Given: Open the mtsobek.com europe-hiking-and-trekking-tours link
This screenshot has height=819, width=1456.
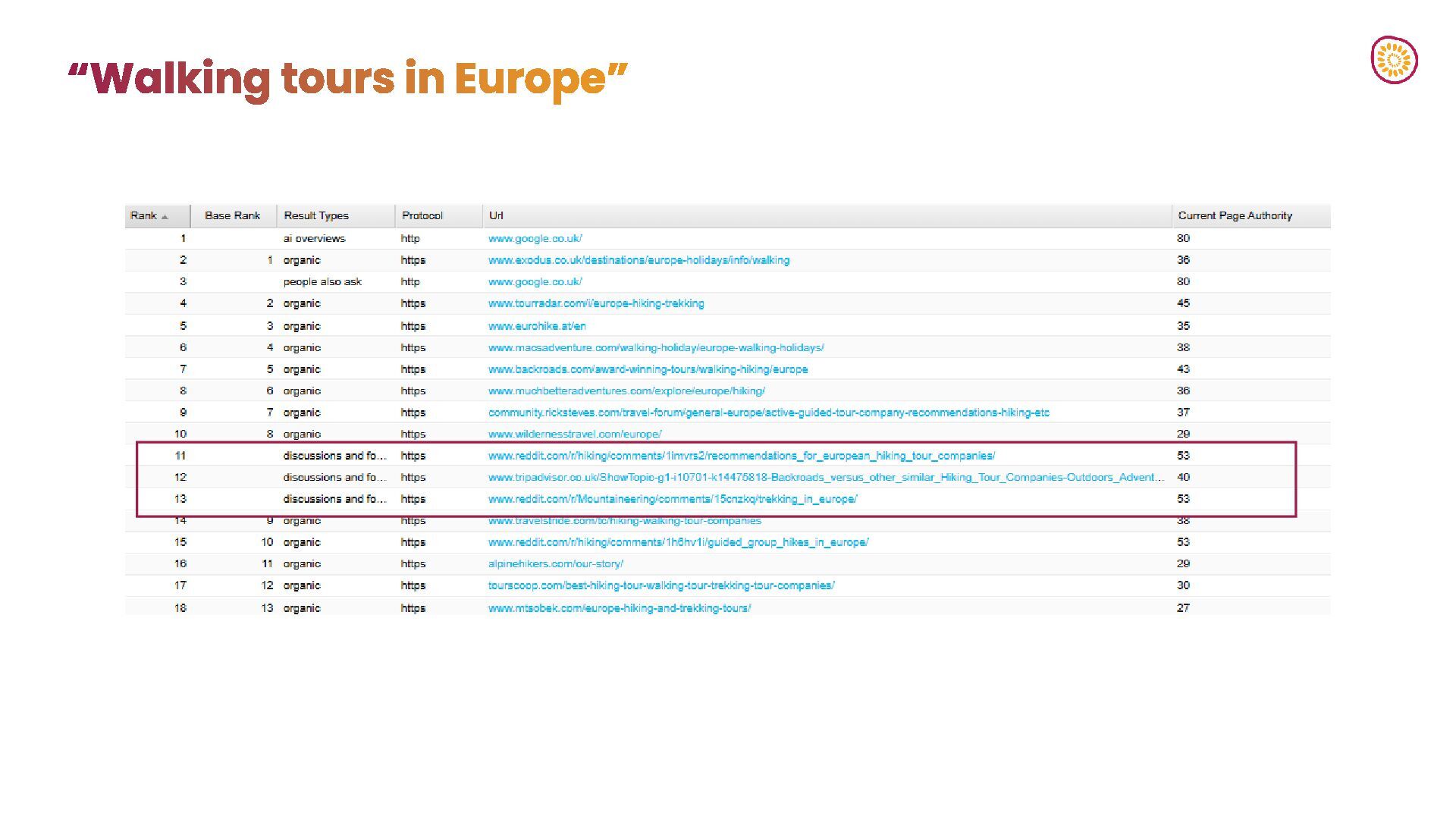Looking at the screenshot, I should point(620,608).
